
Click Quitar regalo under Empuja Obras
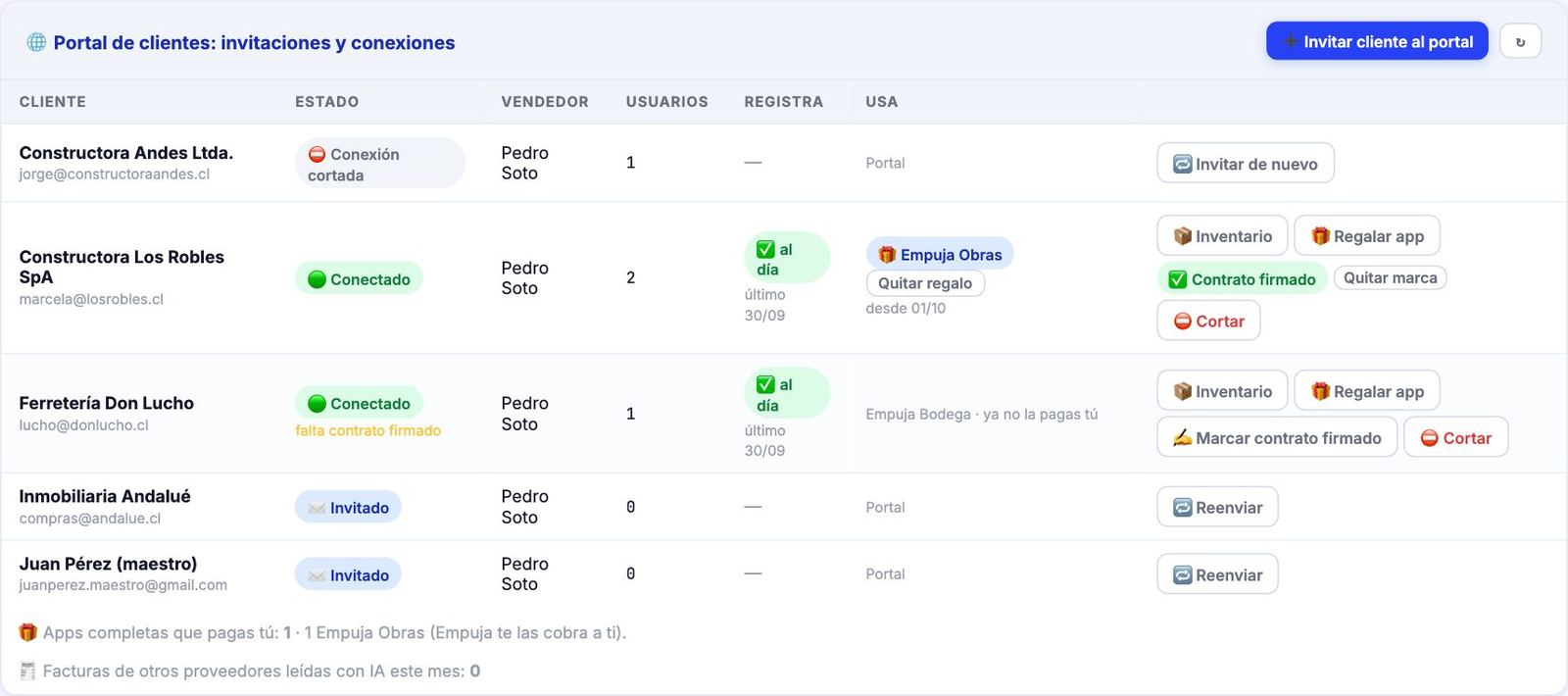925,283
